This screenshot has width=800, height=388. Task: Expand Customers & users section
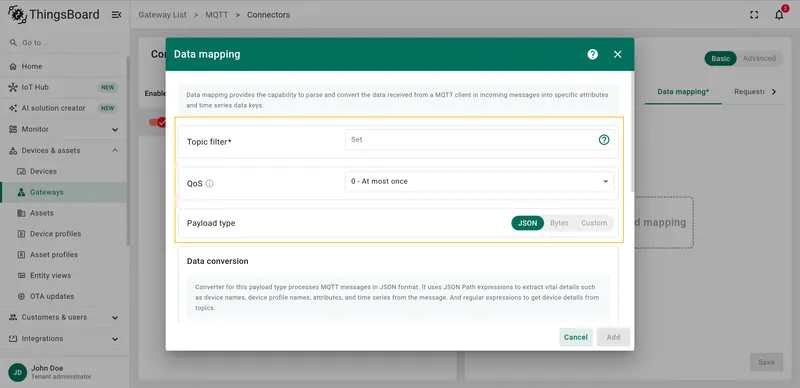click(x=115, y=318)
